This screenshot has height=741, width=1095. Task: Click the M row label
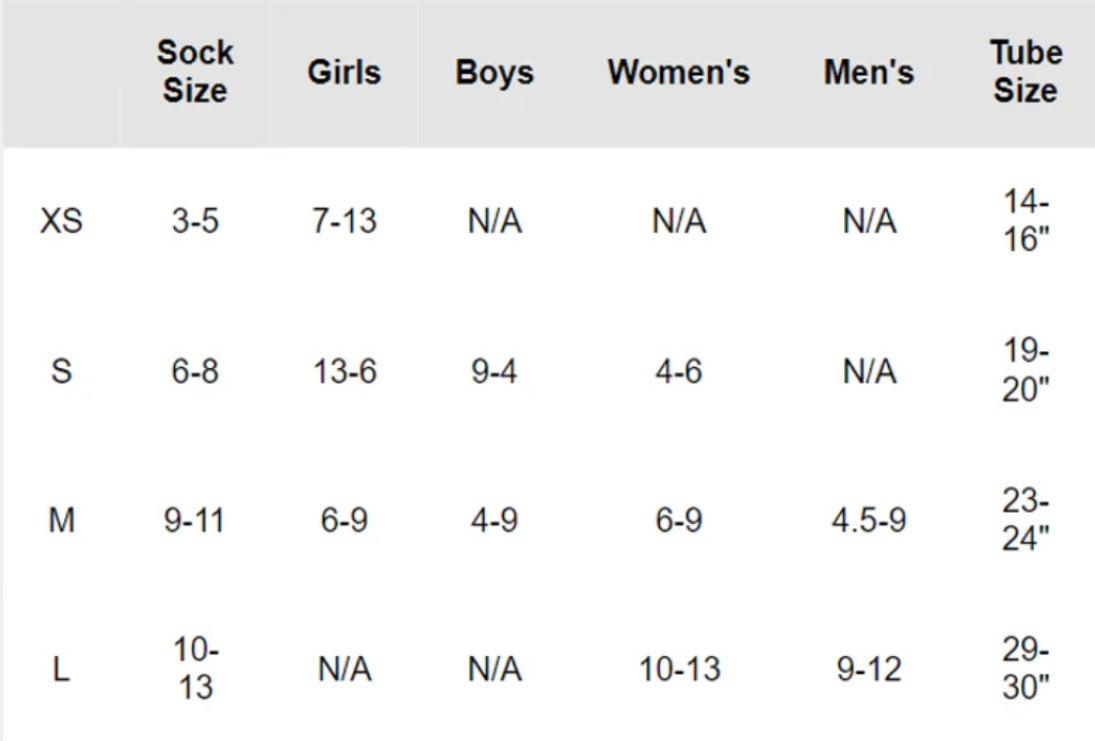click(61, 521)
